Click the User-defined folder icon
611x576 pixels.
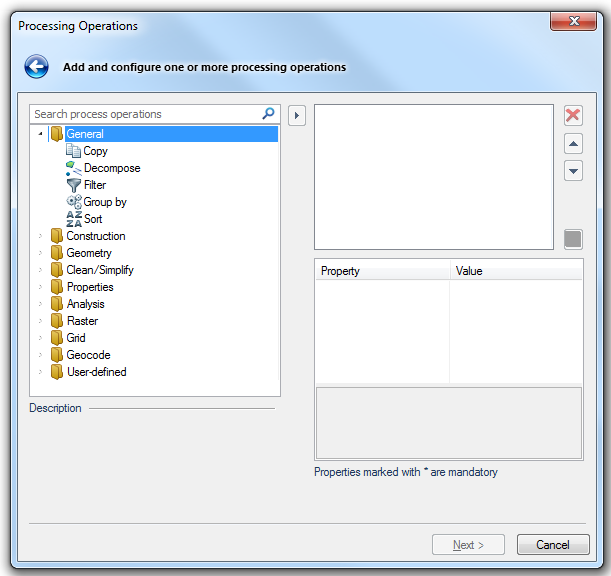coord(57,372)
